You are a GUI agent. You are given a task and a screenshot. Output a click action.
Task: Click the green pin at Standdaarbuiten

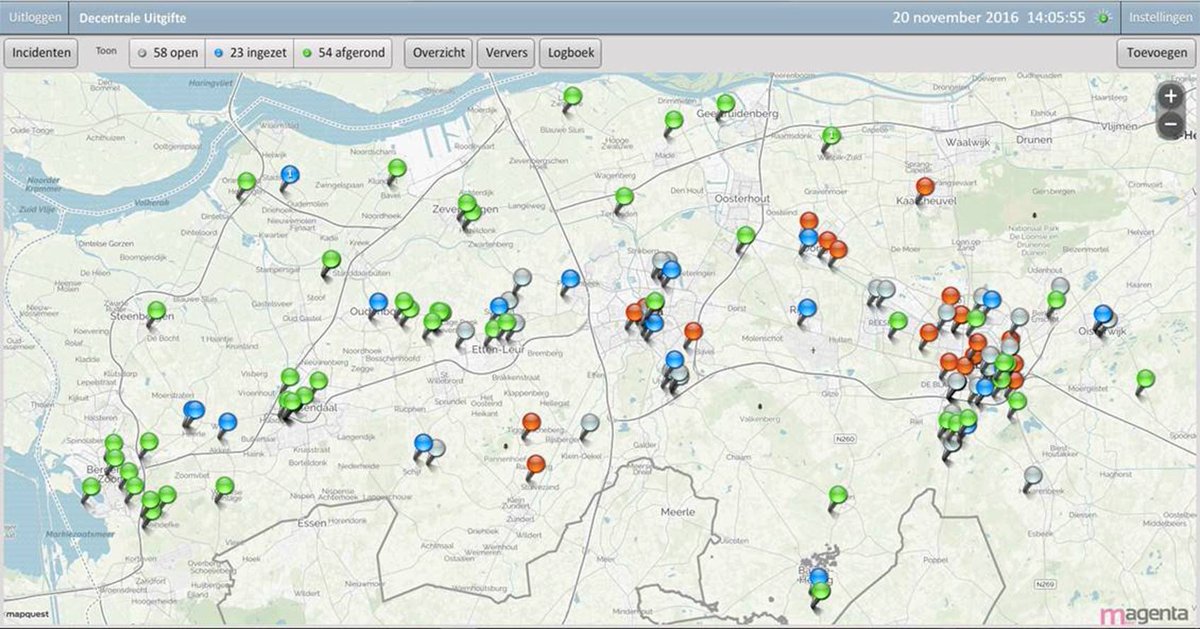point(331,260)
